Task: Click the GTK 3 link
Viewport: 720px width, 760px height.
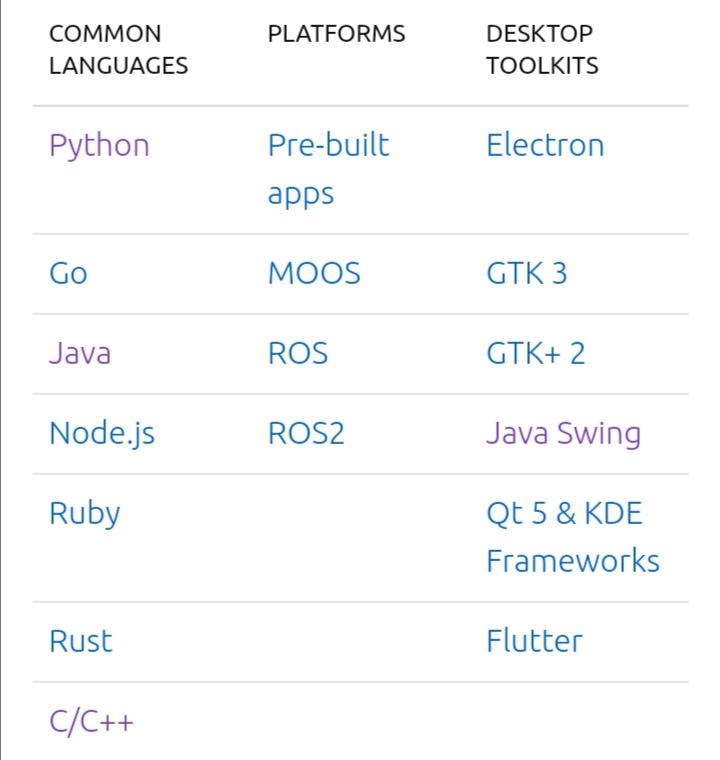Action: pyautogui.click(x=526, y=274)
